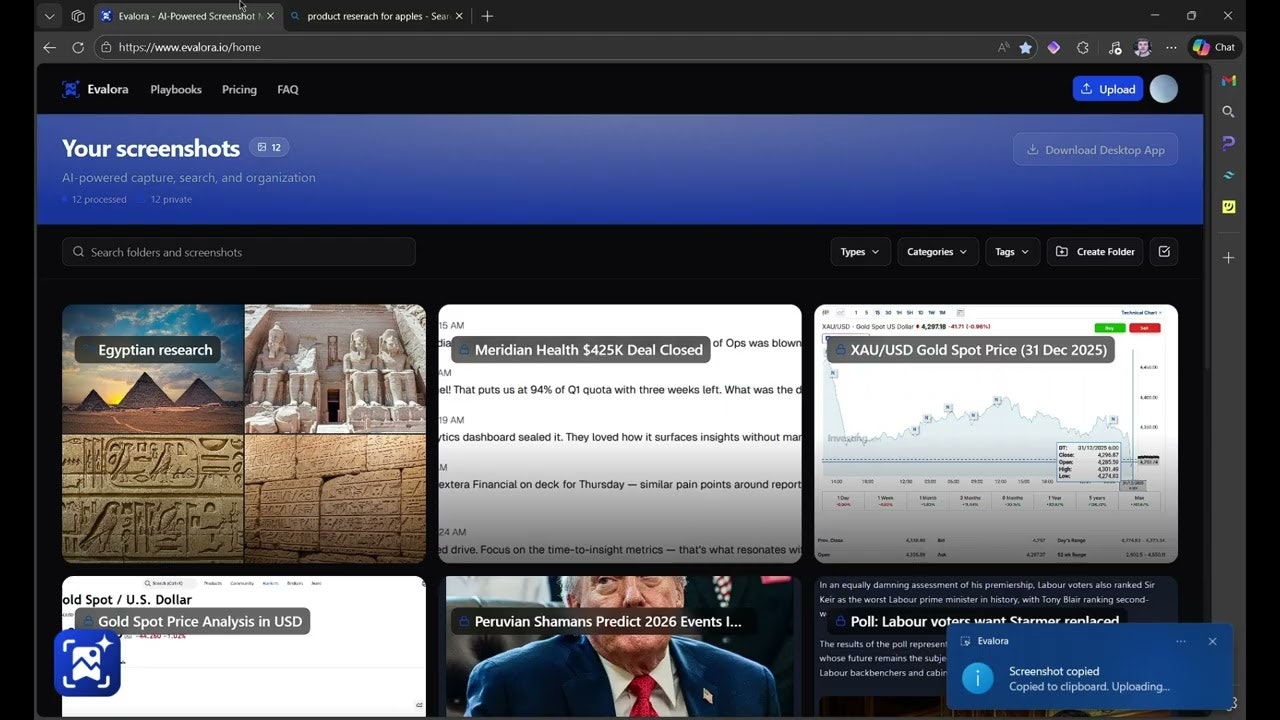
Task: Close the product reserach for apples tab
Action: (x=459, y=16)
